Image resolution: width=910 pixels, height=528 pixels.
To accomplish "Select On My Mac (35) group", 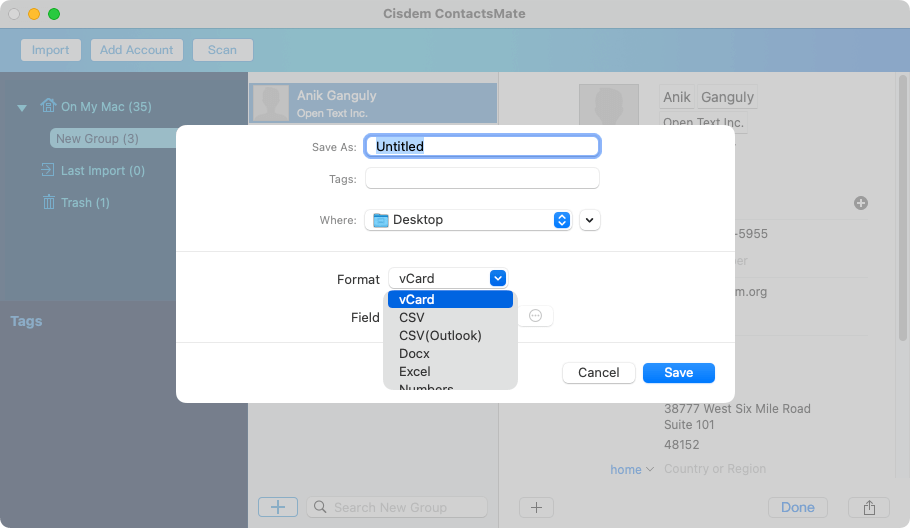I will pyautogui.click(x=106, y=107).
